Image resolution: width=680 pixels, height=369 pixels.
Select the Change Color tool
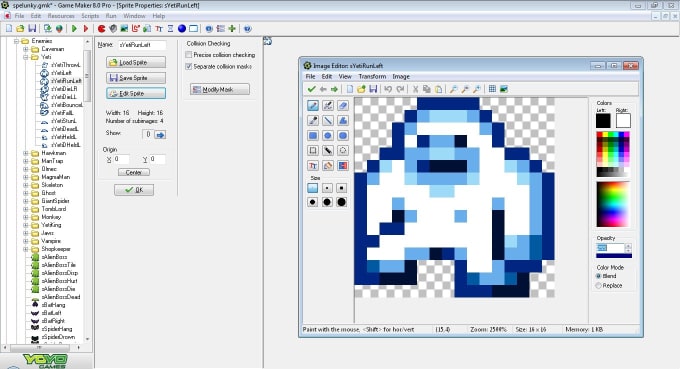[x=343, y=166]
